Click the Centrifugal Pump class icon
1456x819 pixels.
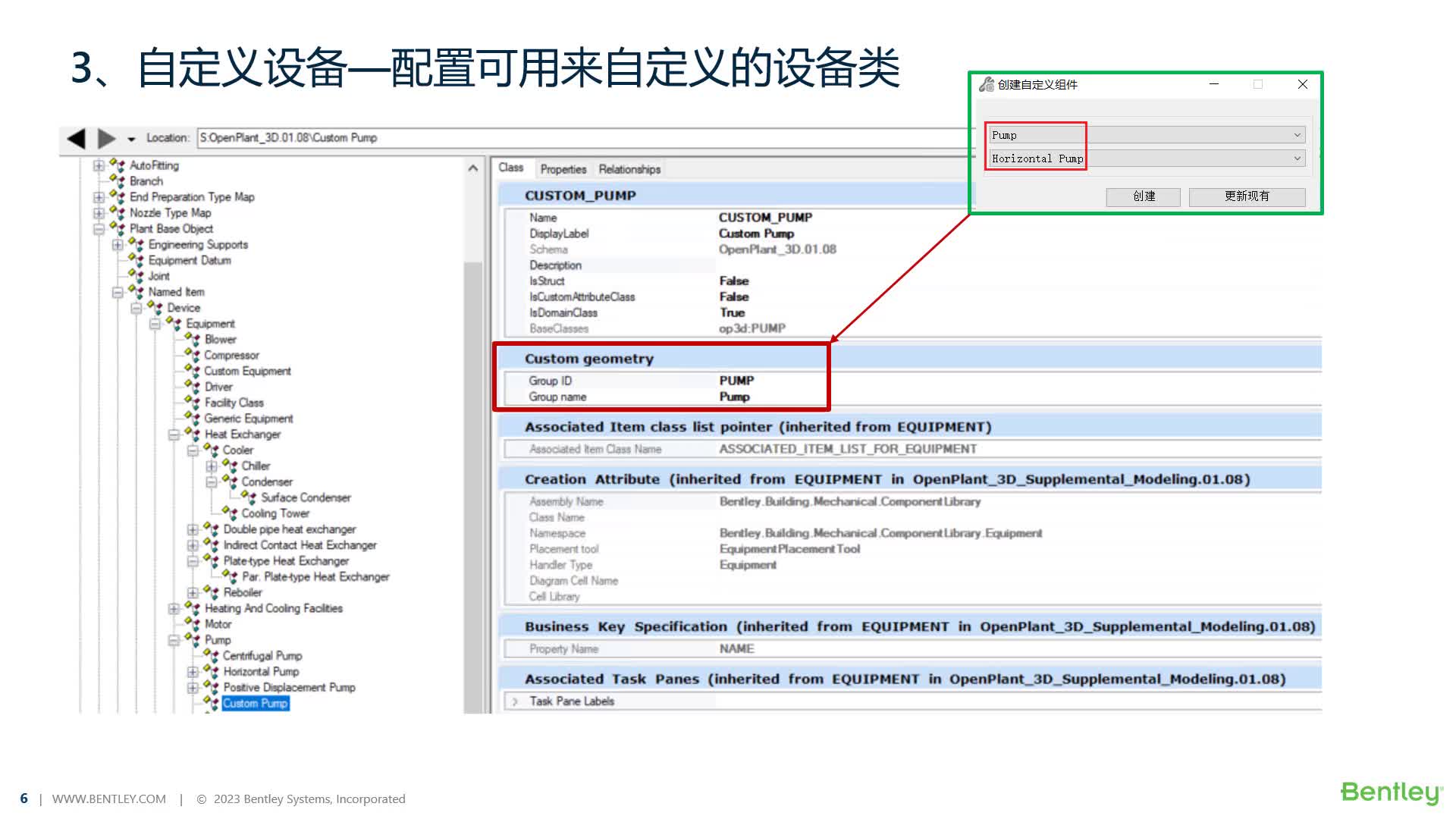click(x=212, y=656)
